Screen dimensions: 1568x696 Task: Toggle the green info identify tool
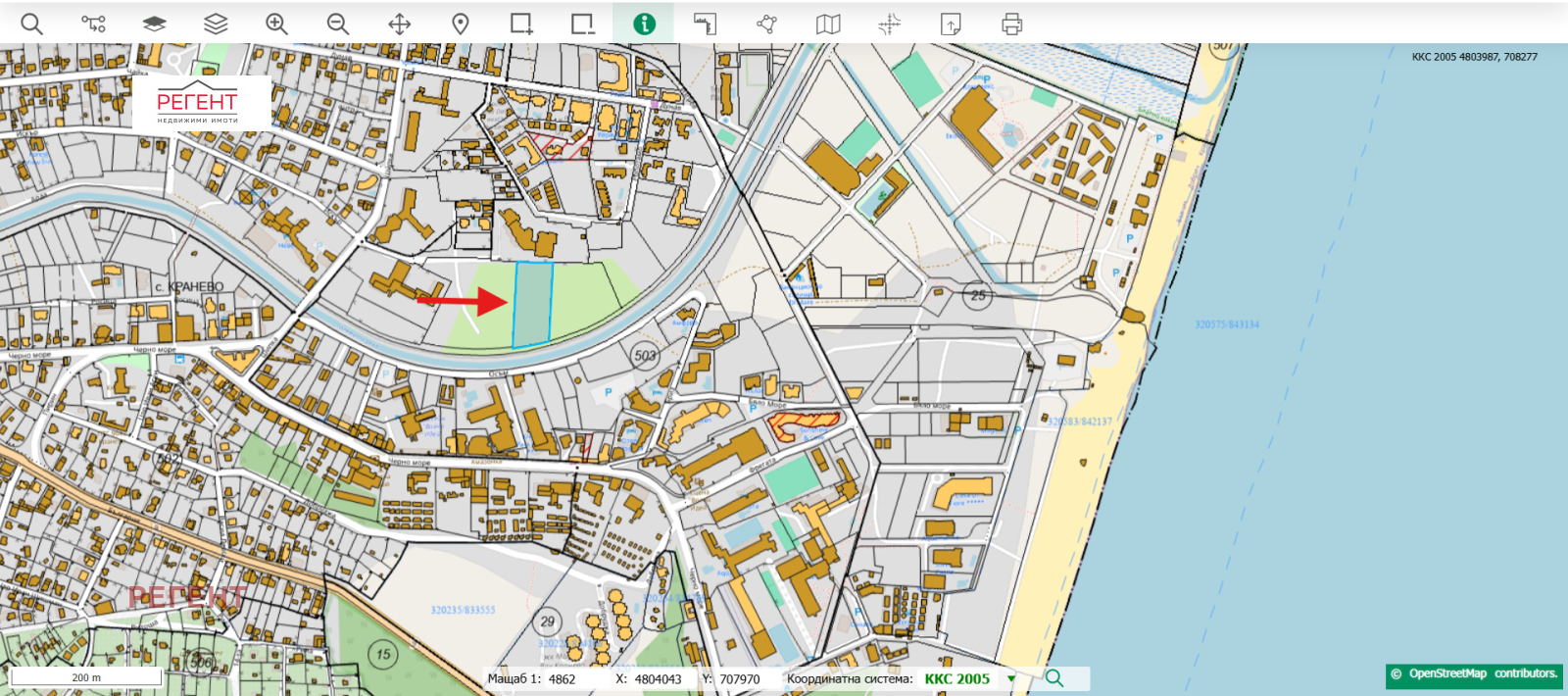[x=644, y=24]
